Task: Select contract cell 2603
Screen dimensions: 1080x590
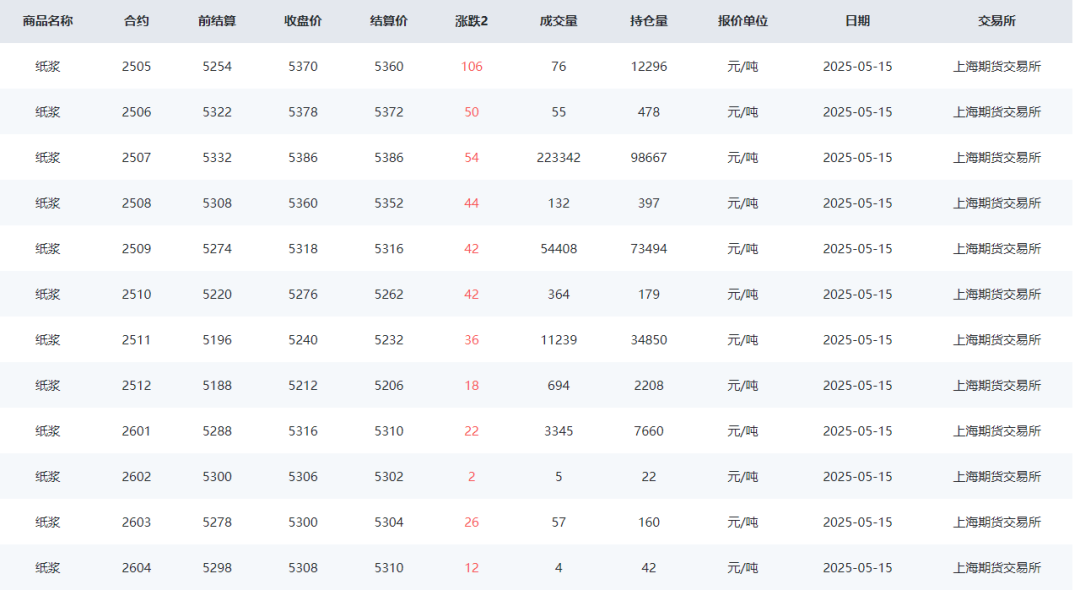Action: (x=136, y=523)
